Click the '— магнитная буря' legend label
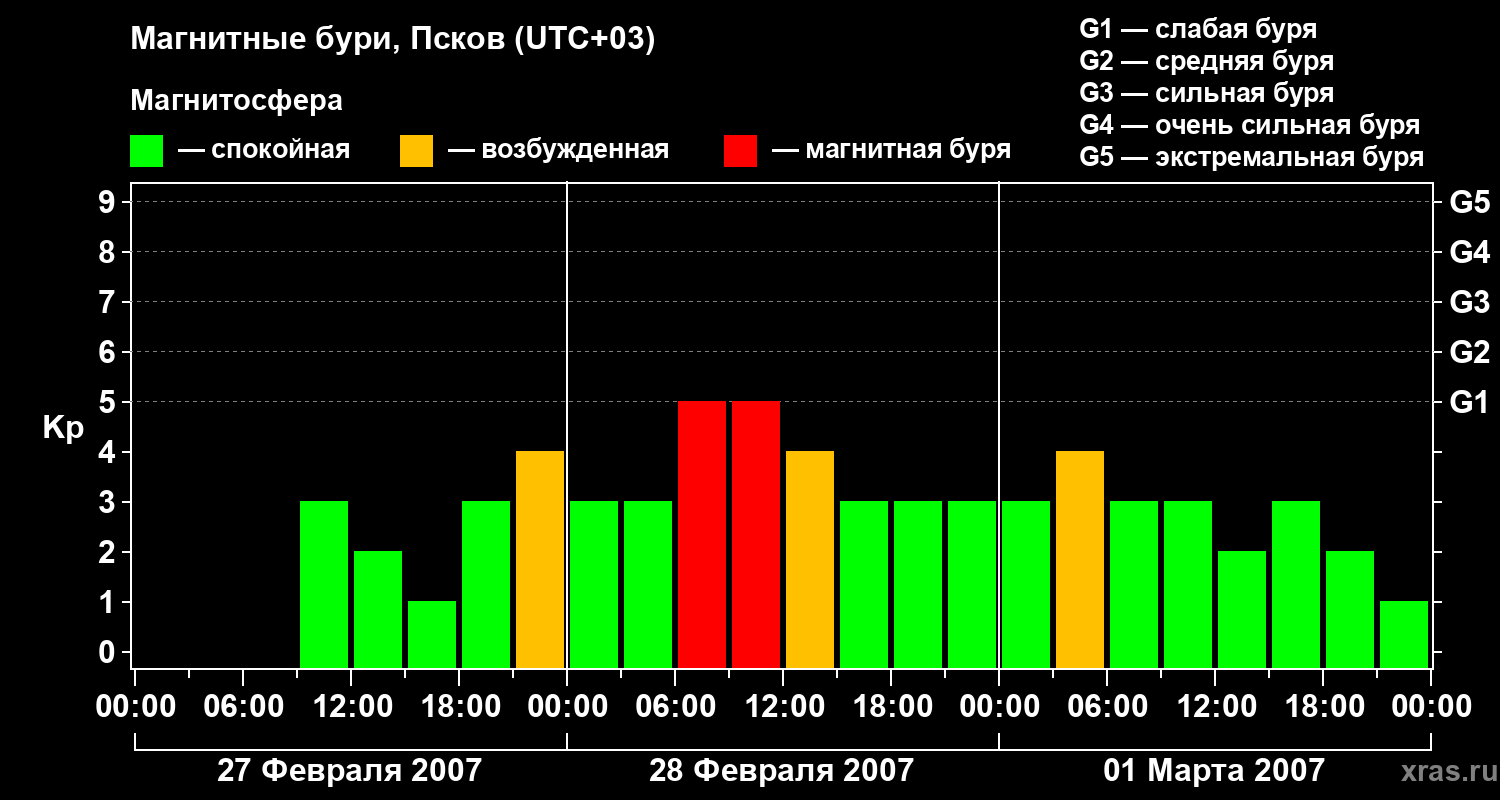This screenshot has width=1500, height=800. click(x=892, y=150)
